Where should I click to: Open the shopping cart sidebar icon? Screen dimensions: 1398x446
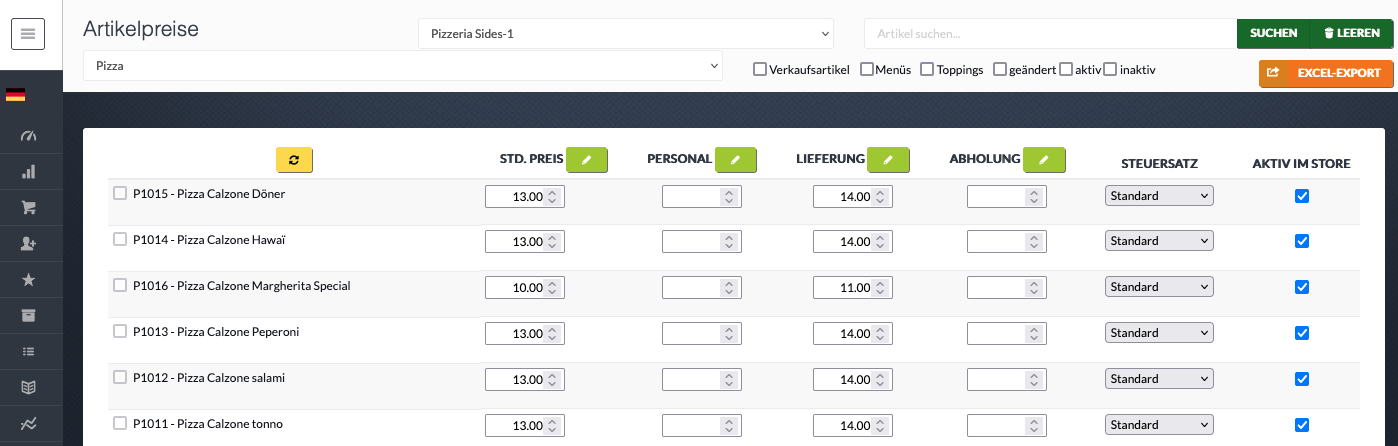tap(28, 208)
